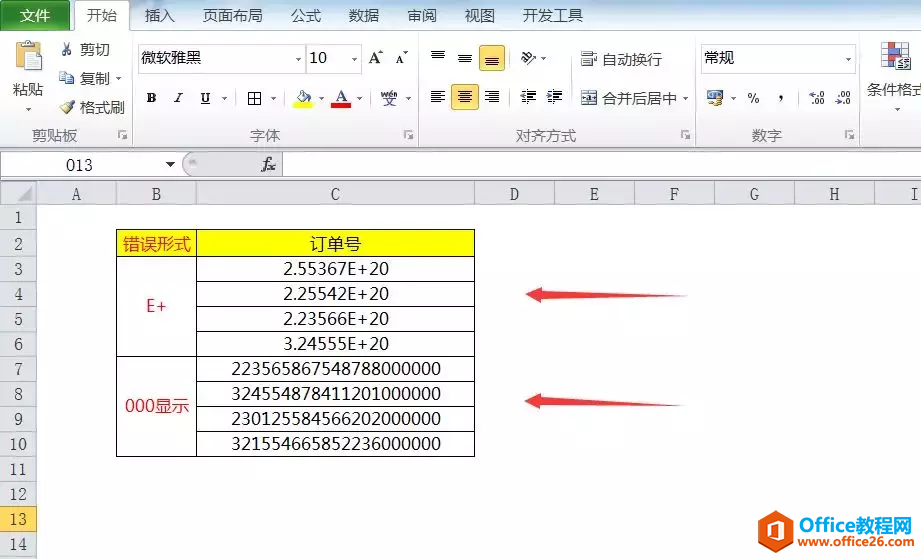921x559 pixels.
Task: Align text to top of cell
Action: 438,58
